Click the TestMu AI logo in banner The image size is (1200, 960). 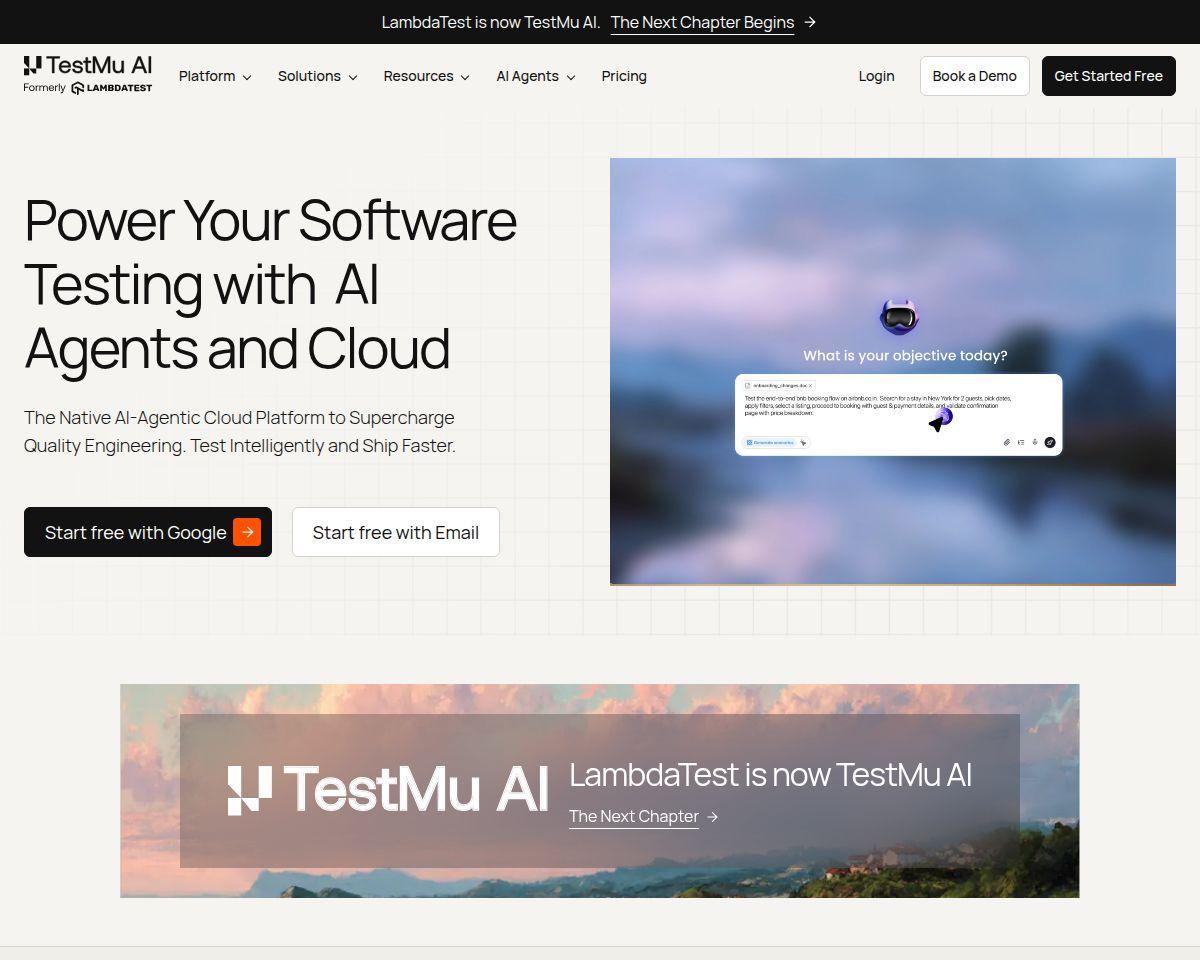click(388, 790)
